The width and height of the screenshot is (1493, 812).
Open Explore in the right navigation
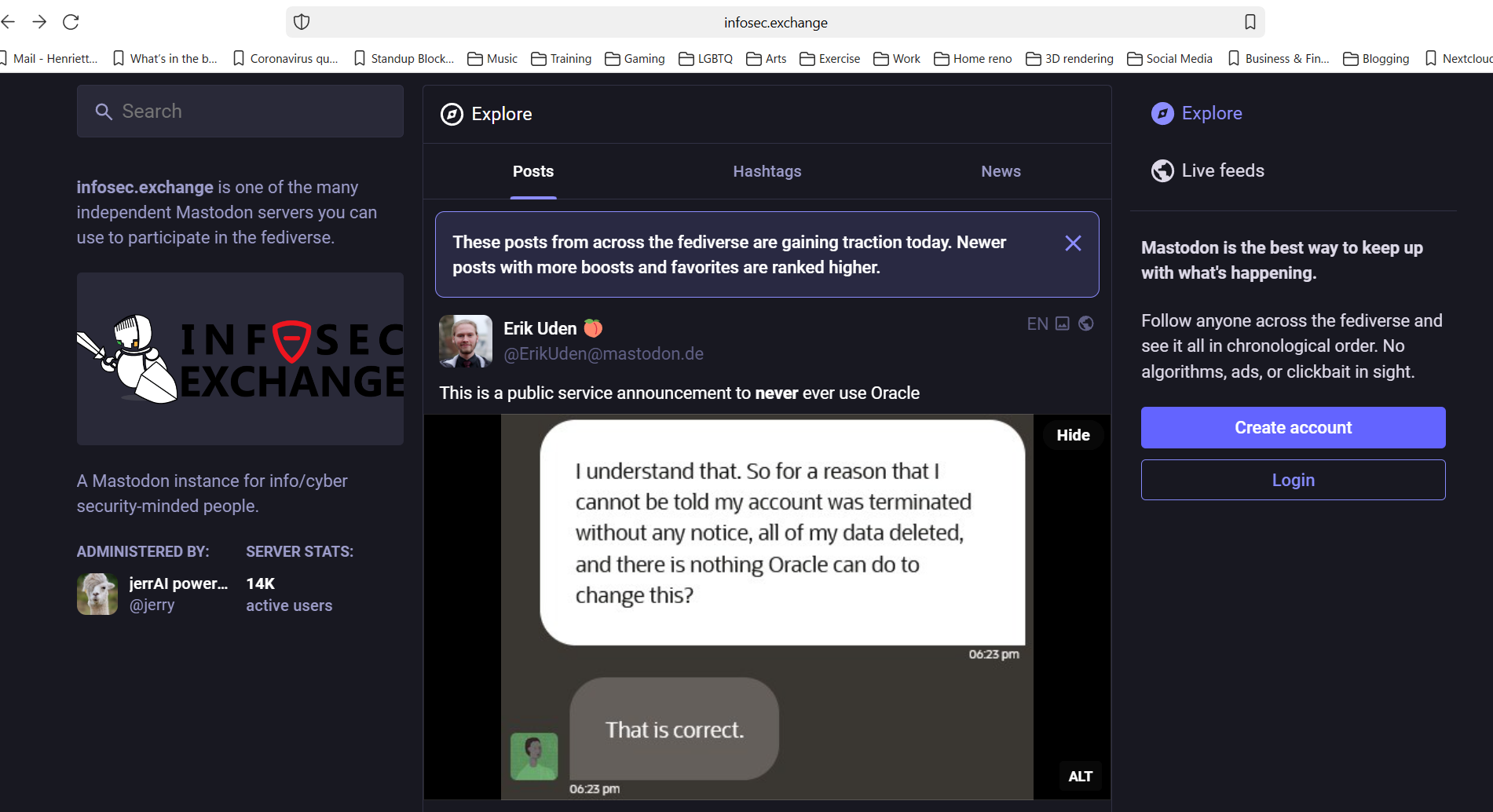[1197, 113]
